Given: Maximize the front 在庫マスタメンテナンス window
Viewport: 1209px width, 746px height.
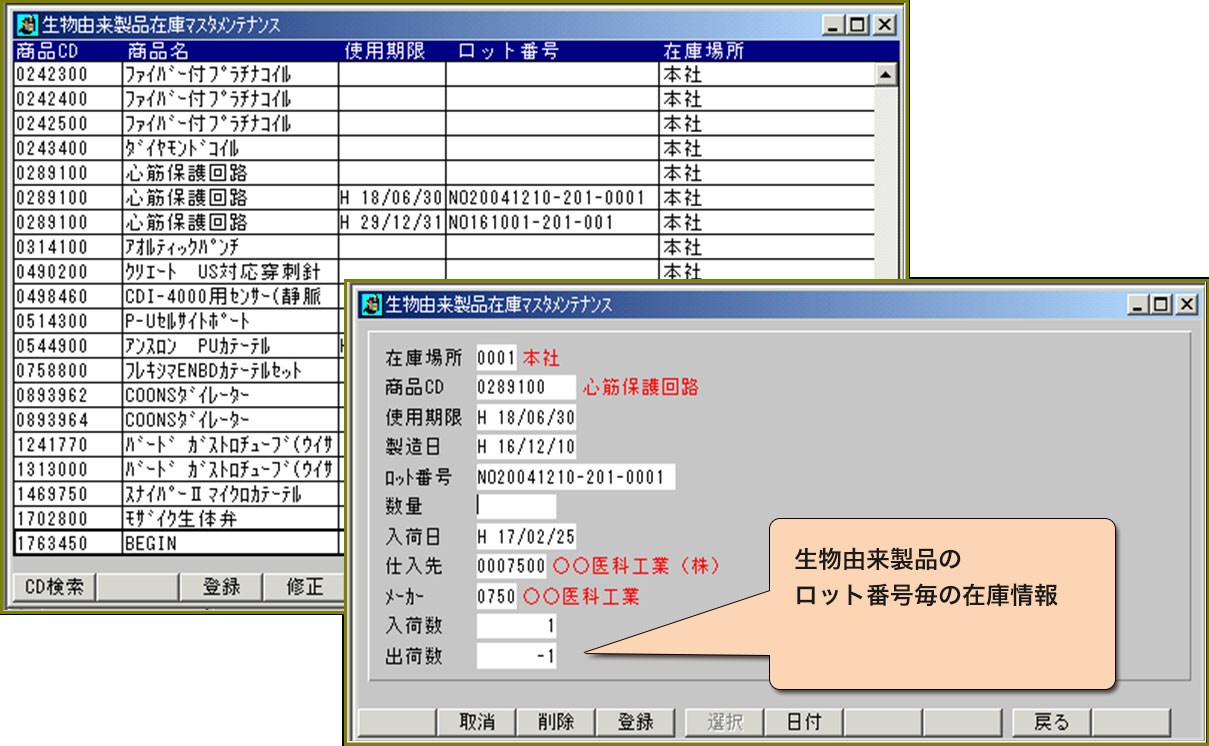Looking at the screenshot, I should (x=1161, y=304).
